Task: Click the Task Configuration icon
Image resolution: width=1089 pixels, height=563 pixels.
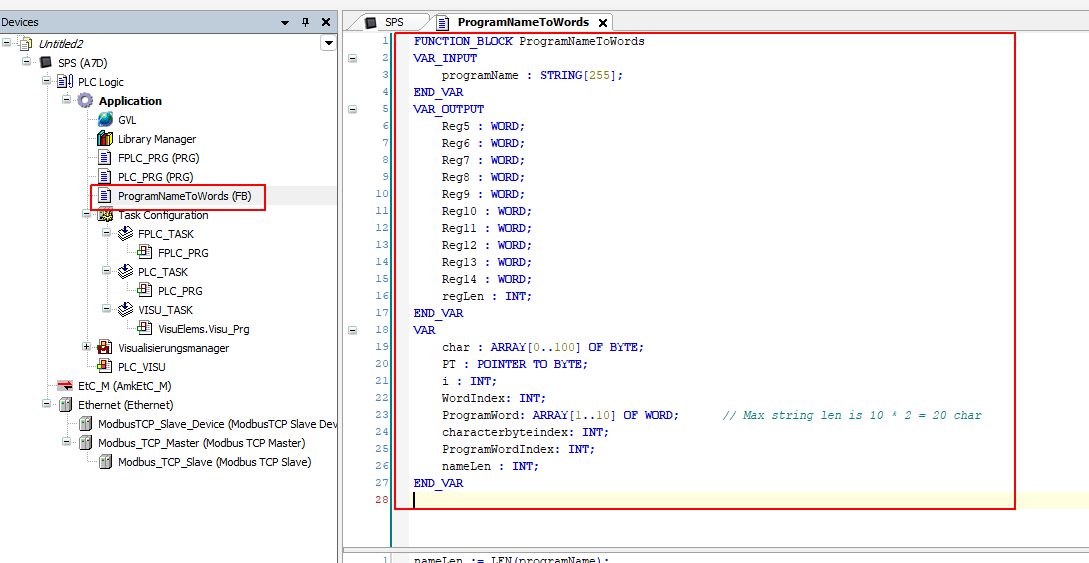Action: click(x=106, y=215)
